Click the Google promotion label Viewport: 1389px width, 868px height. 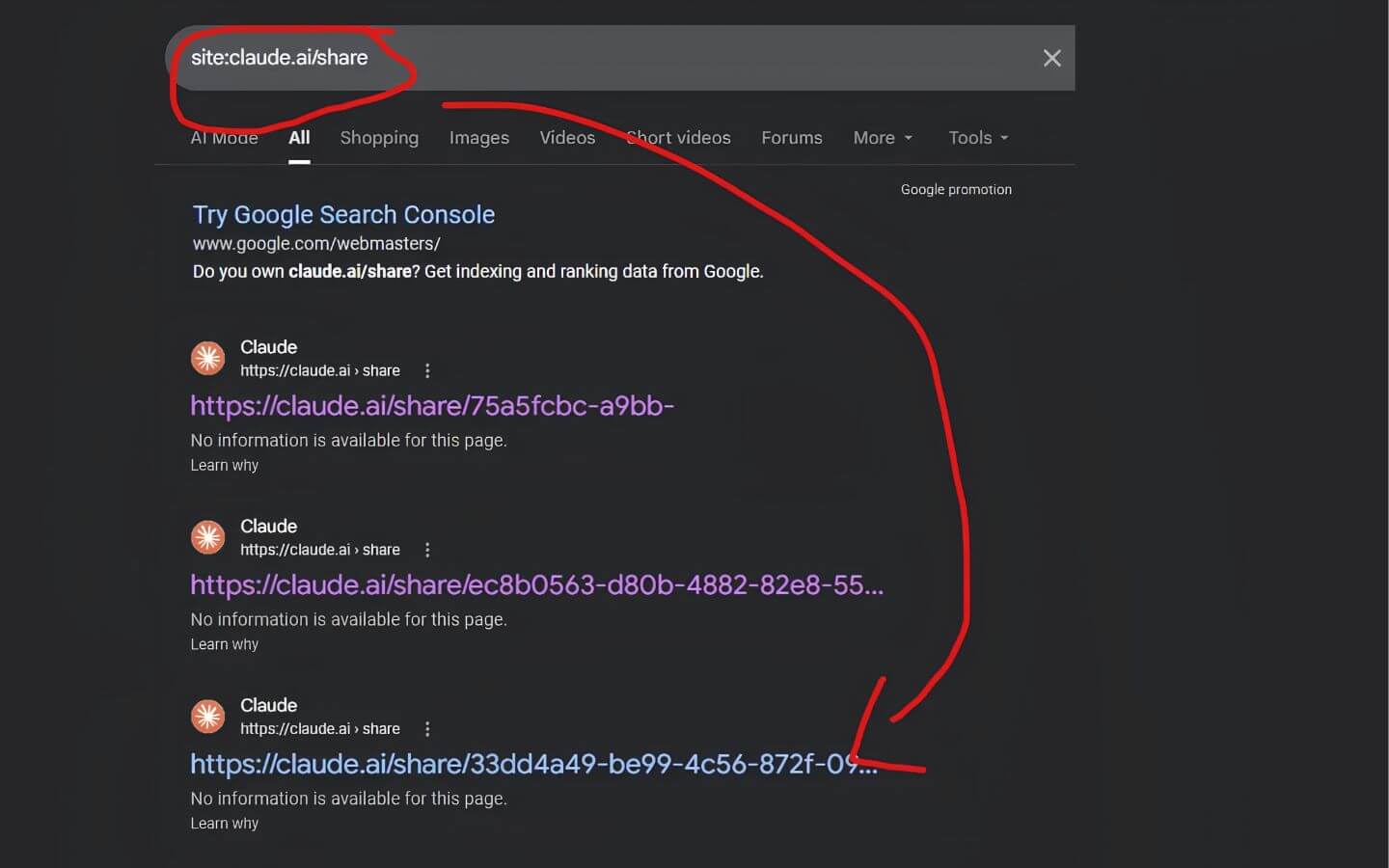click(956, 190)
